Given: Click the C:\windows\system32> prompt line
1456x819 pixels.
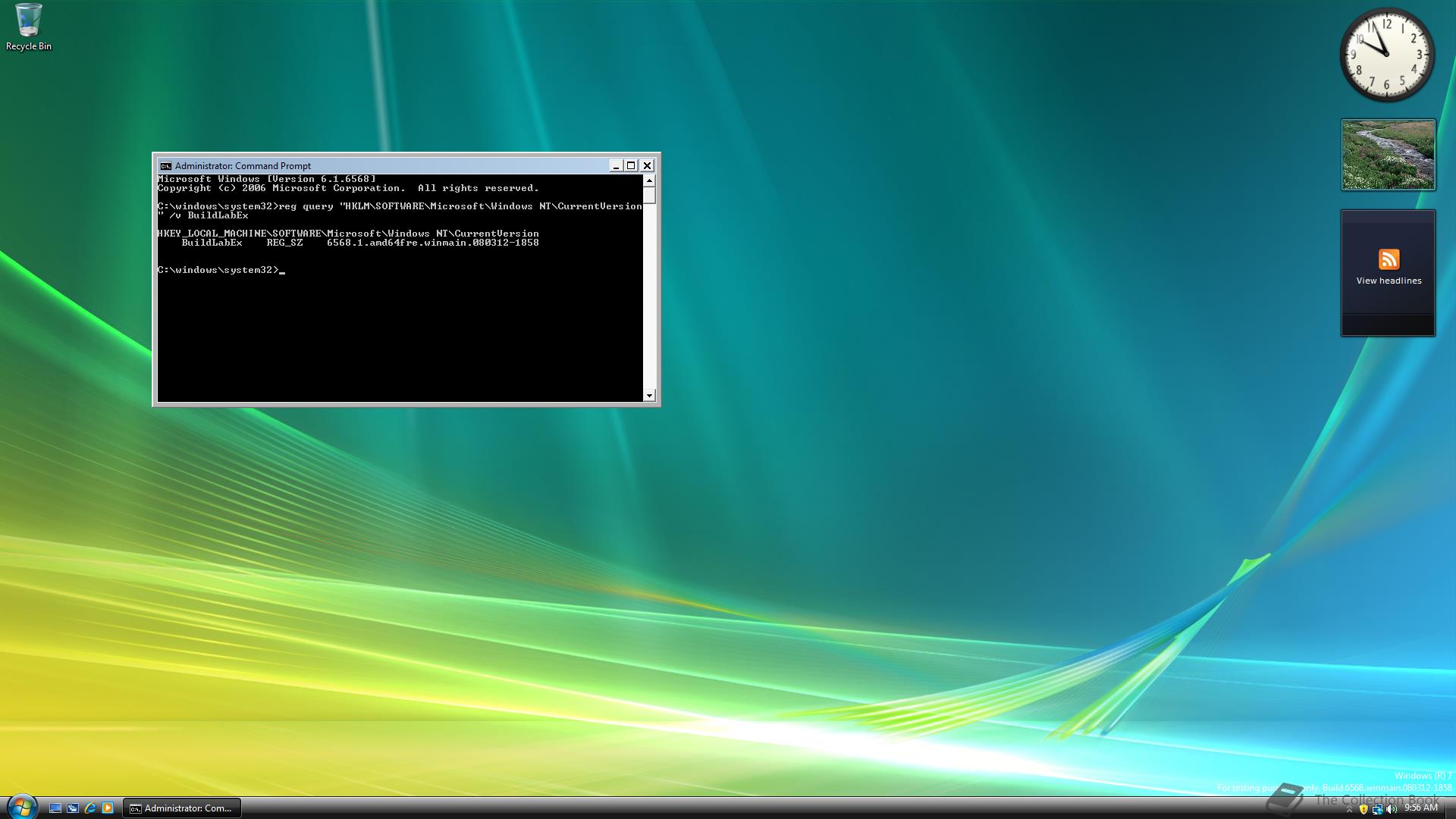Looking at the screenshot, I should pyautogui.click(x=221, y=270).
